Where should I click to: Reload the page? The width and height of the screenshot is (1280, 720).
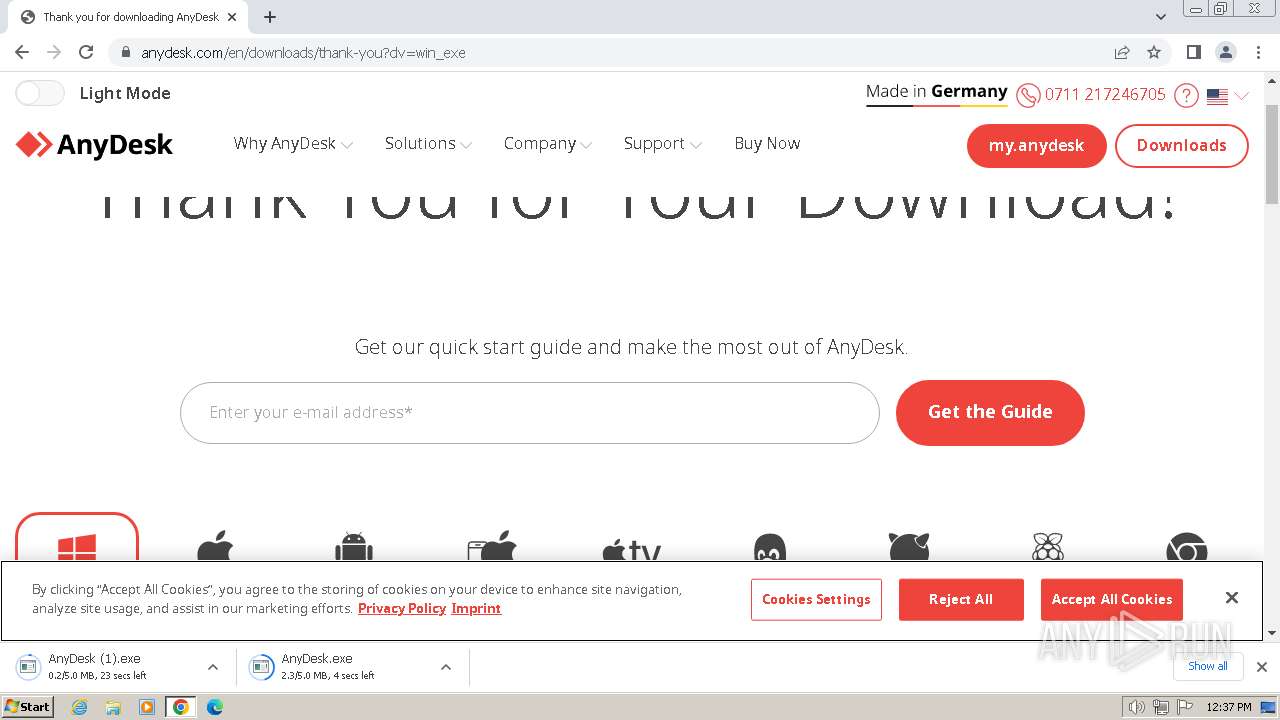point(86,52)
